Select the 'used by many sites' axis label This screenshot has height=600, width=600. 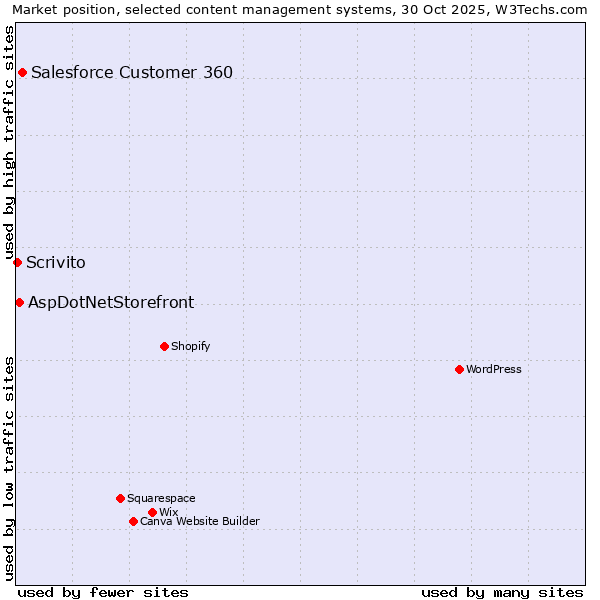[502, 592]
